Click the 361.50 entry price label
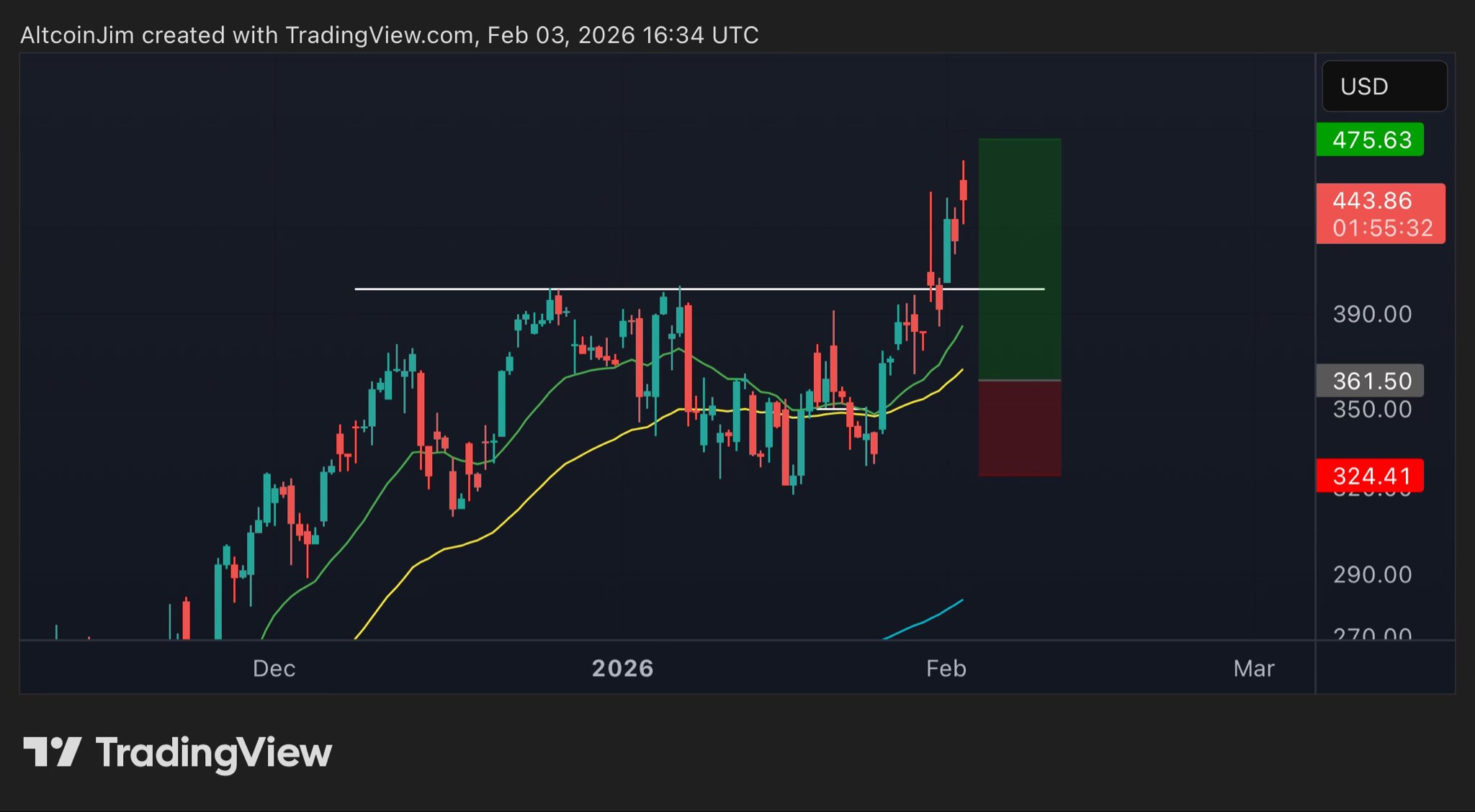1475x812 pixels. [x=1370, y=381]
